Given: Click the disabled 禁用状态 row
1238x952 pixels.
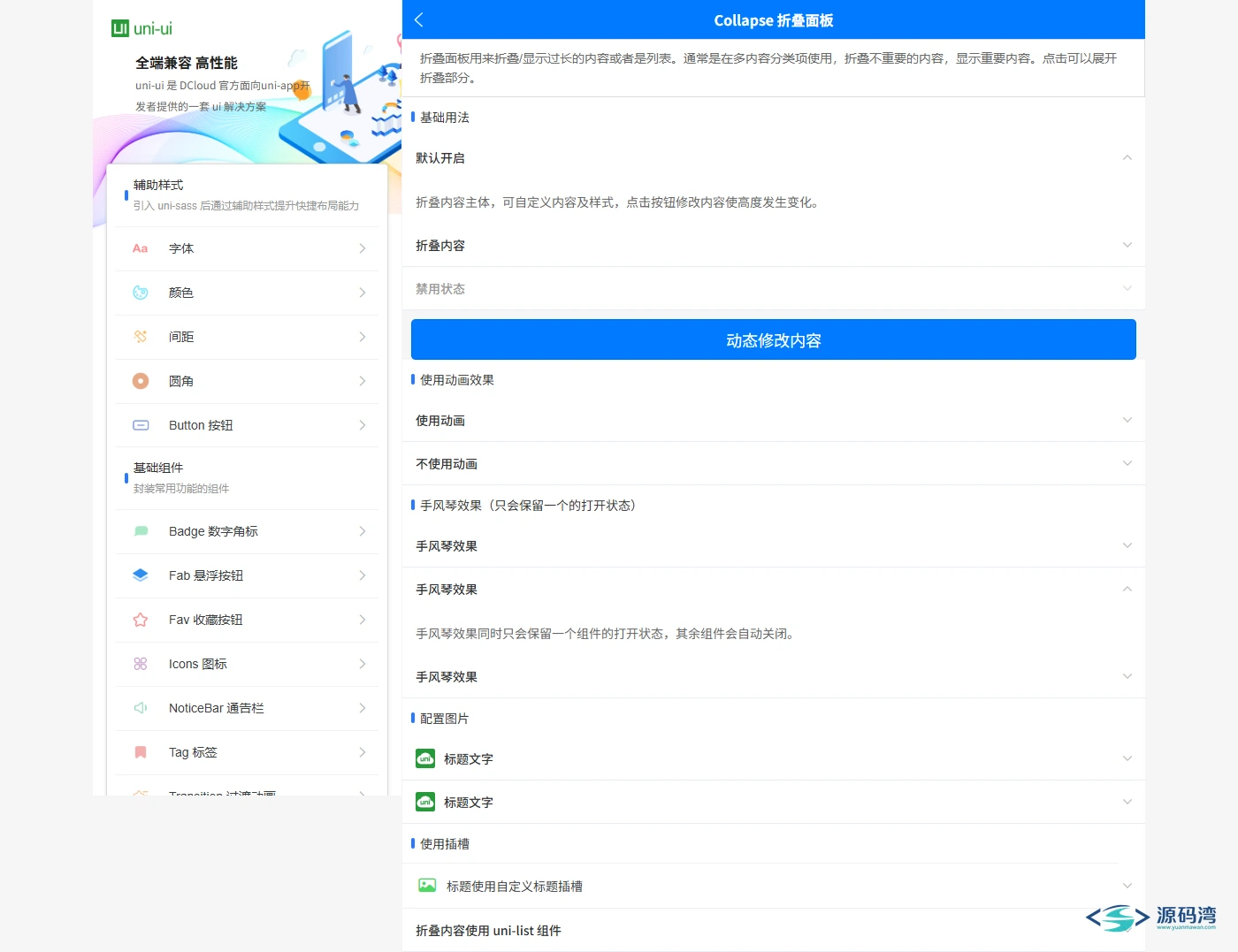Looking at the screenshot, I should pyautogui.click(x=774, y=288).
